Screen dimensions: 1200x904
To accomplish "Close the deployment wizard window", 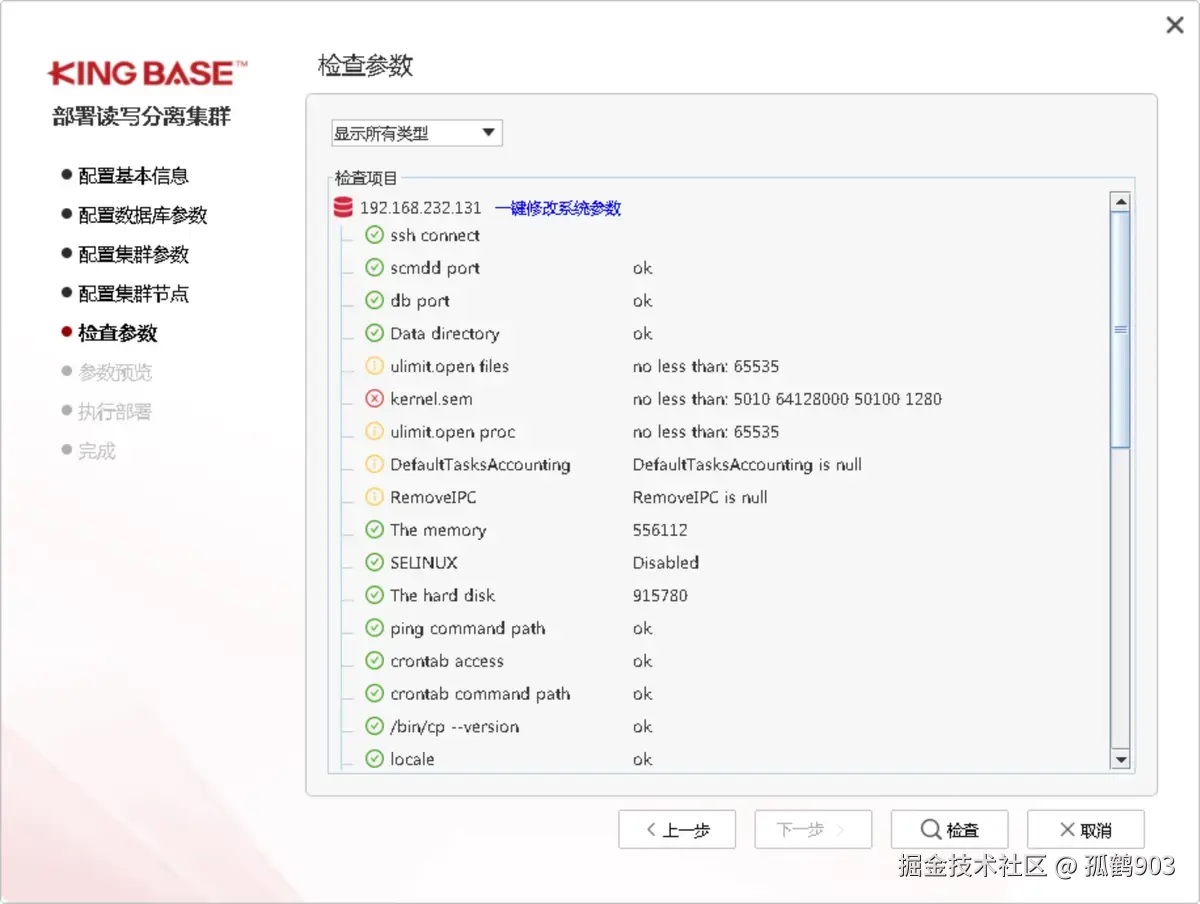I will [x=1175, y=25].
